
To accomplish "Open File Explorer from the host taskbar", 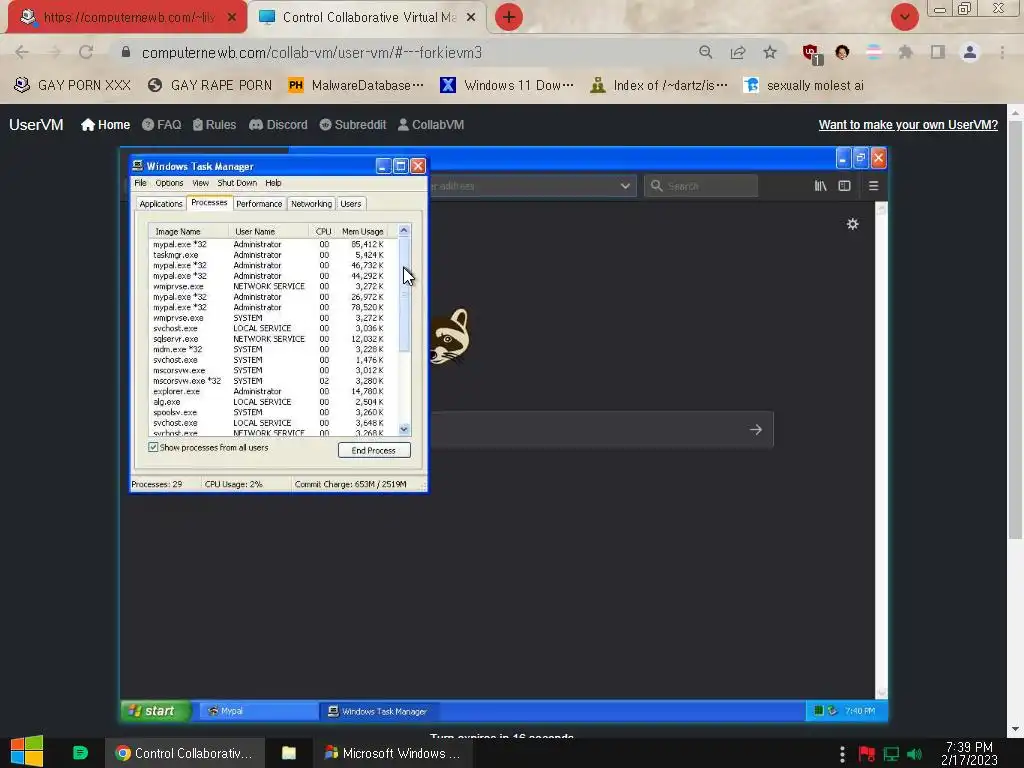I will coord(289,753).
